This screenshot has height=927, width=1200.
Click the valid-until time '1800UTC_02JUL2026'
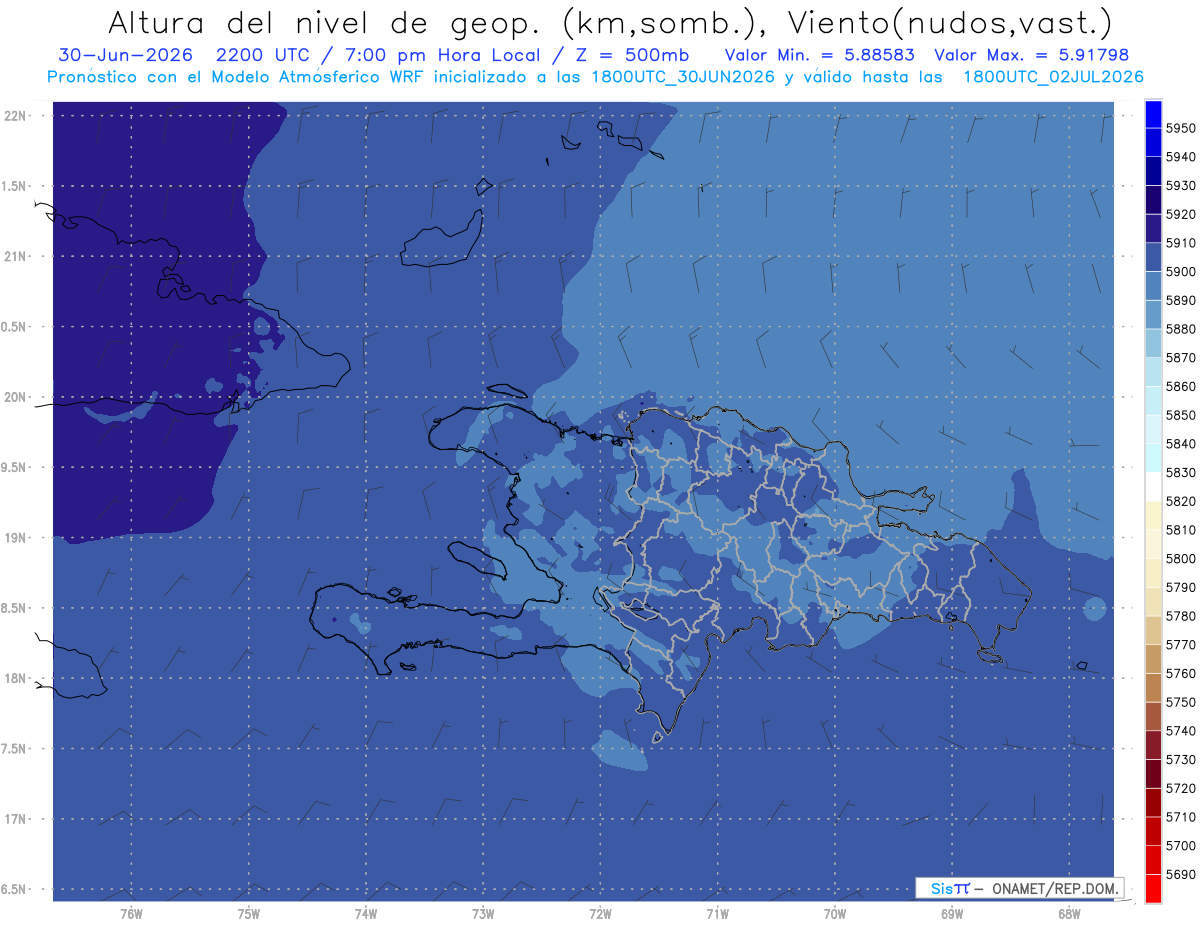(1054, 76)
